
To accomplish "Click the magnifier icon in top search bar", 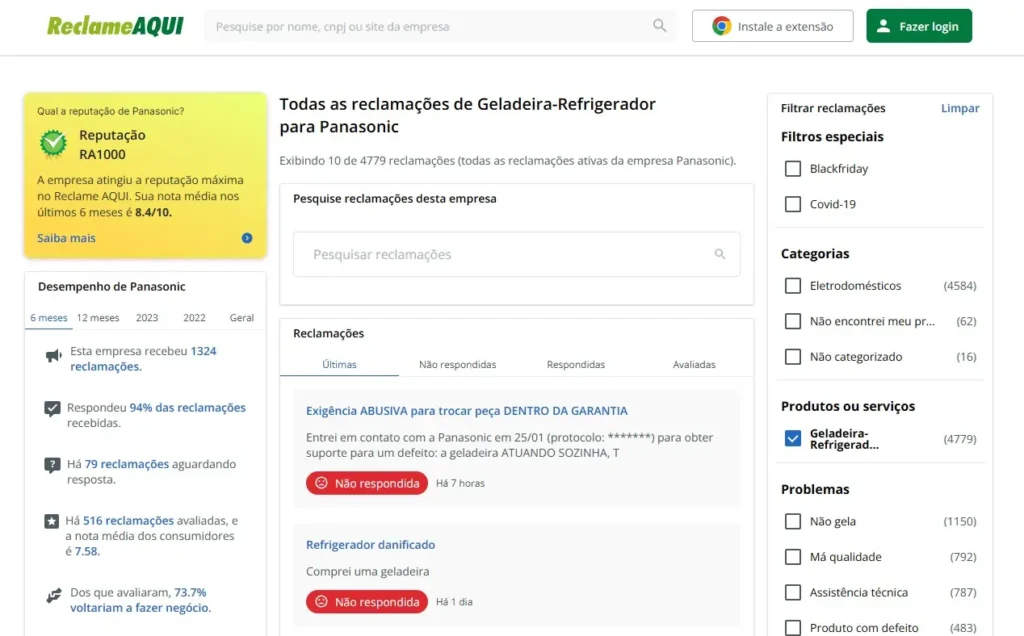I will pos(660,25).
